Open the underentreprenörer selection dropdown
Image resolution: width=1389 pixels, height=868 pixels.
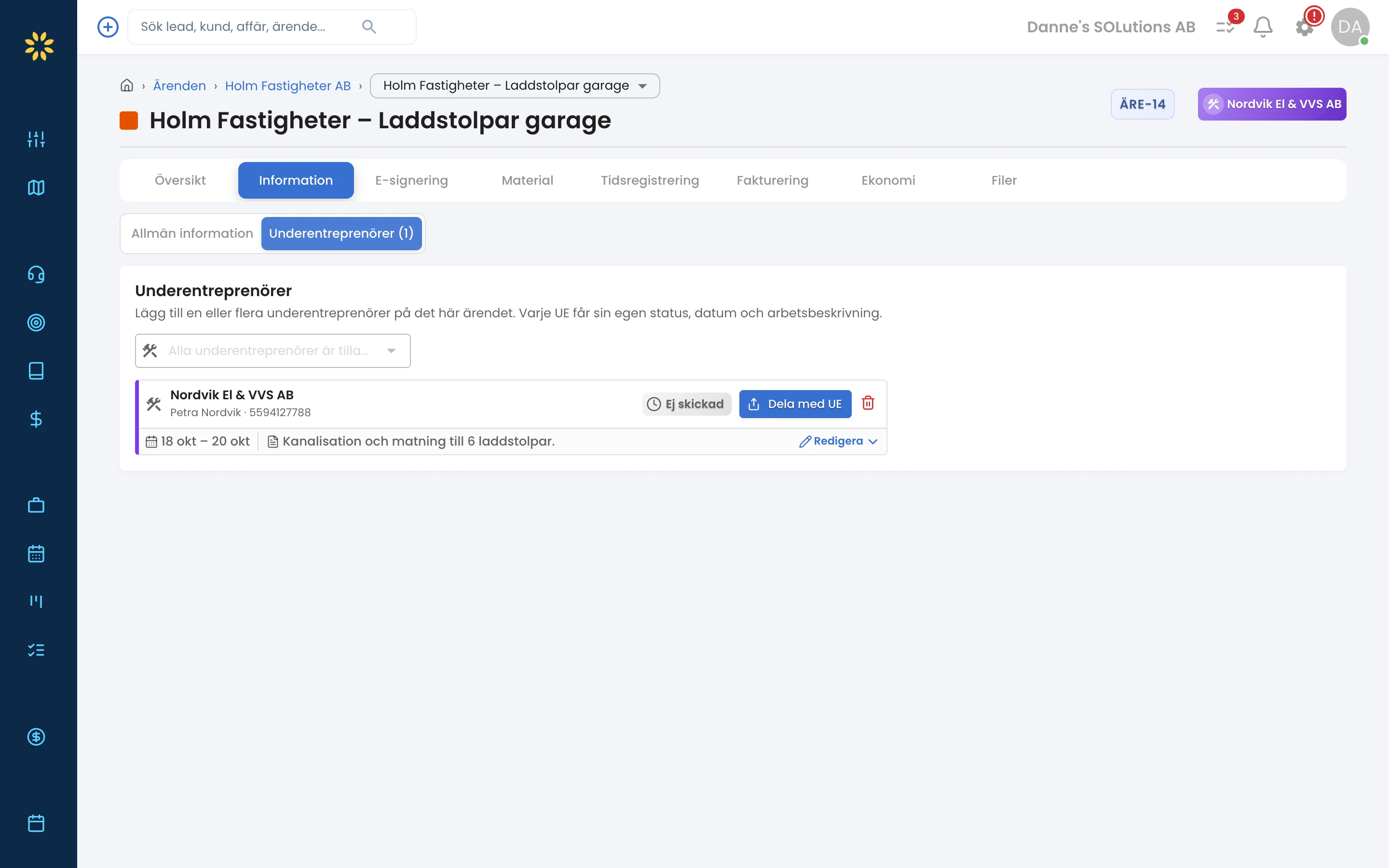(x=272, y=351)
